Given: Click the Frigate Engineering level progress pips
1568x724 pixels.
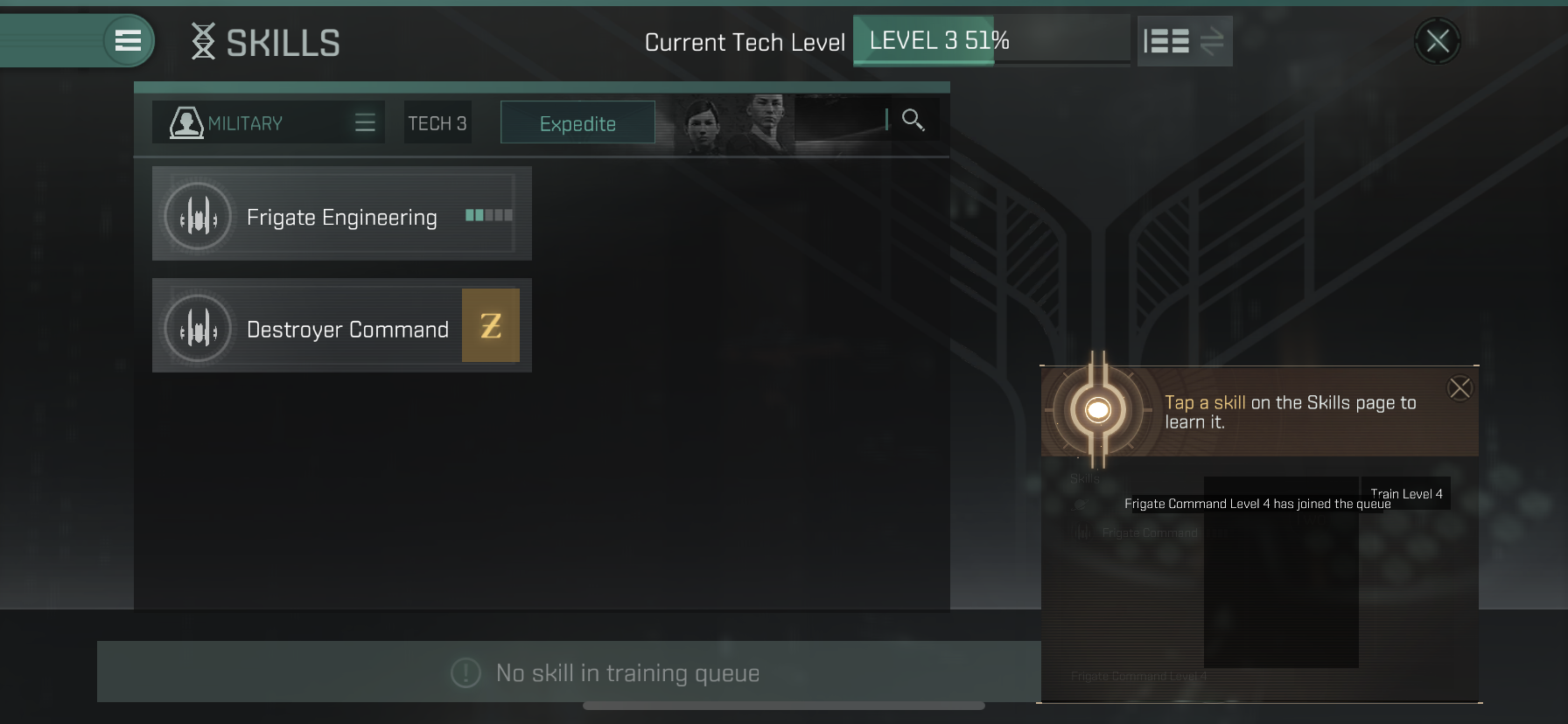Looking at the screenshot, I should pos(489,215).
